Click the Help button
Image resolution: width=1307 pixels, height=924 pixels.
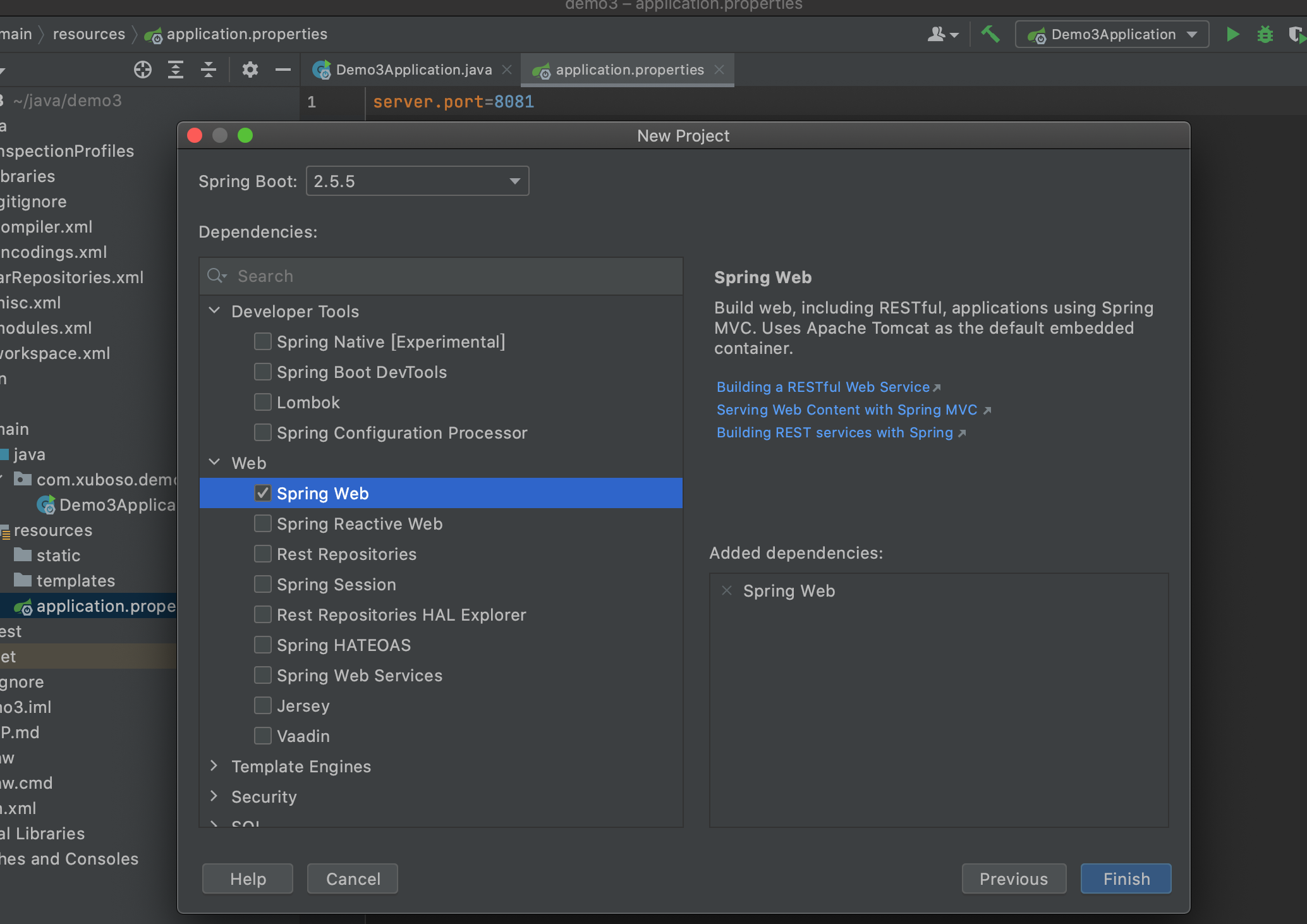248,878
